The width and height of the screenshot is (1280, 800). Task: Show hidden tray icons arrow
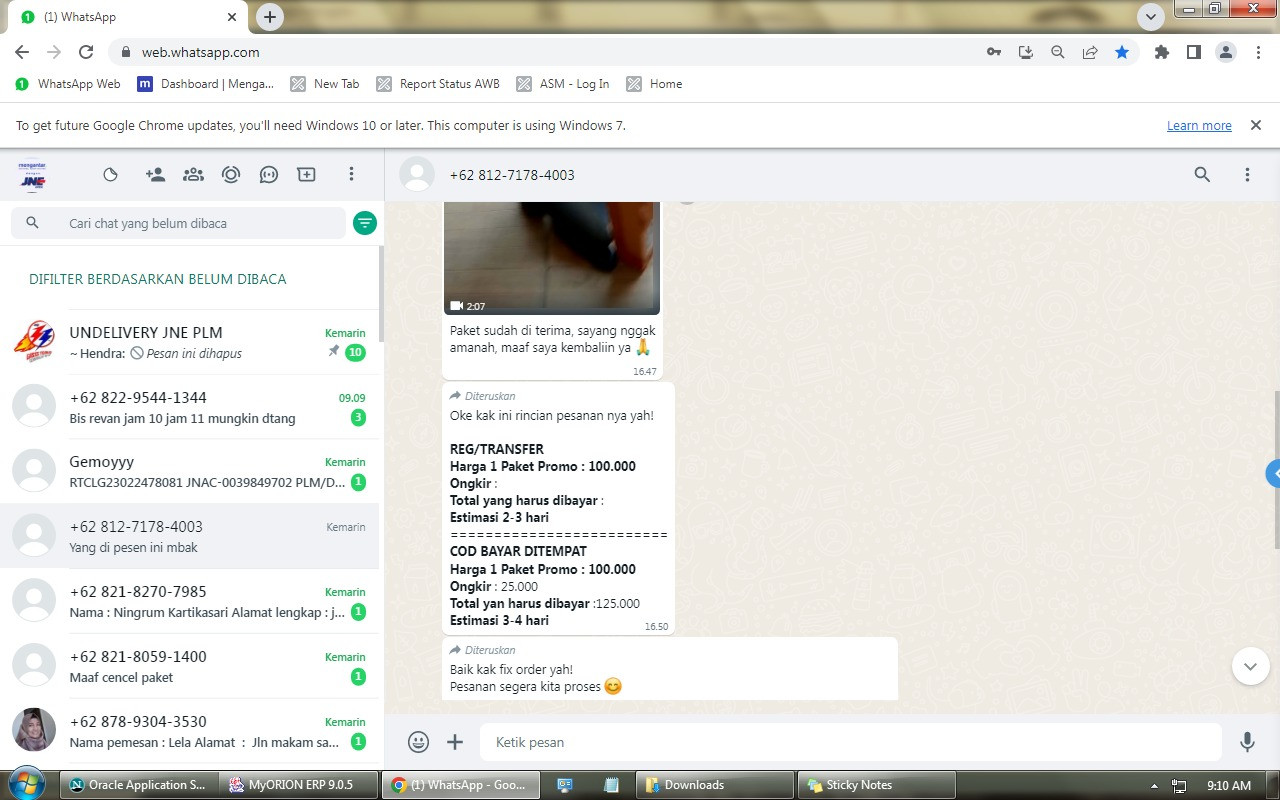pyautogui.click(x=1155, y=786)
